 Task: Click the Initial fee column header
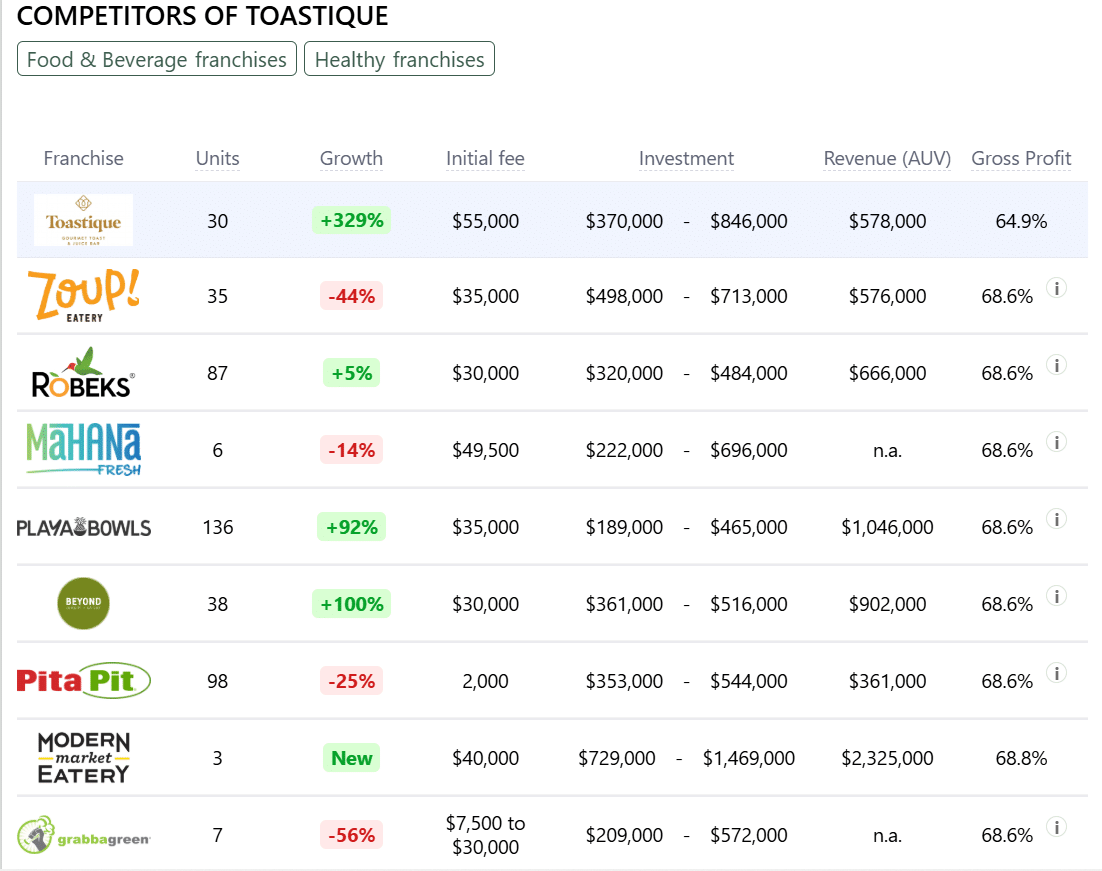coord(486,159)
